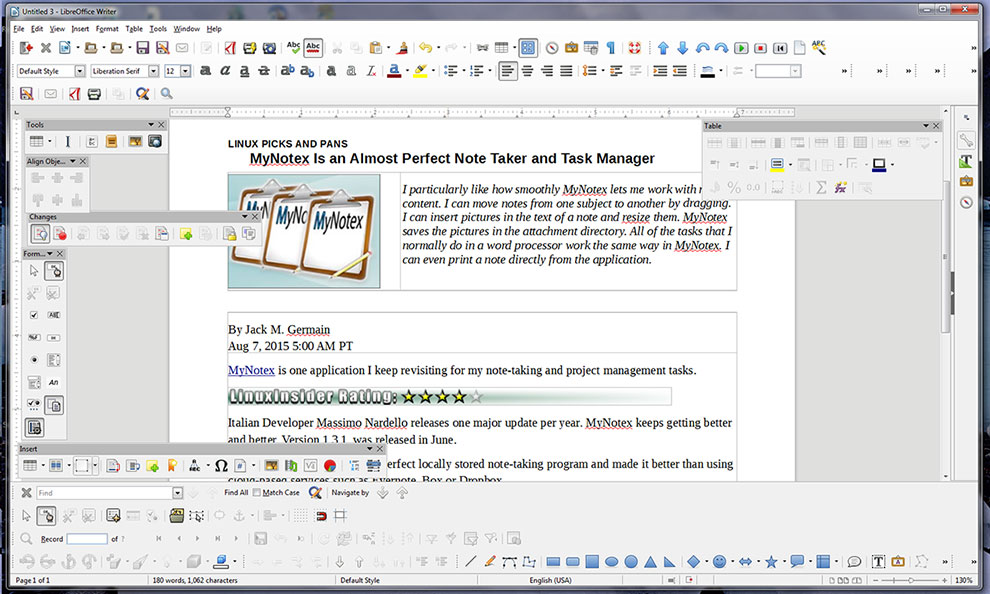
Task: Click Default Style in the status bar
Action: coord(360,580)
